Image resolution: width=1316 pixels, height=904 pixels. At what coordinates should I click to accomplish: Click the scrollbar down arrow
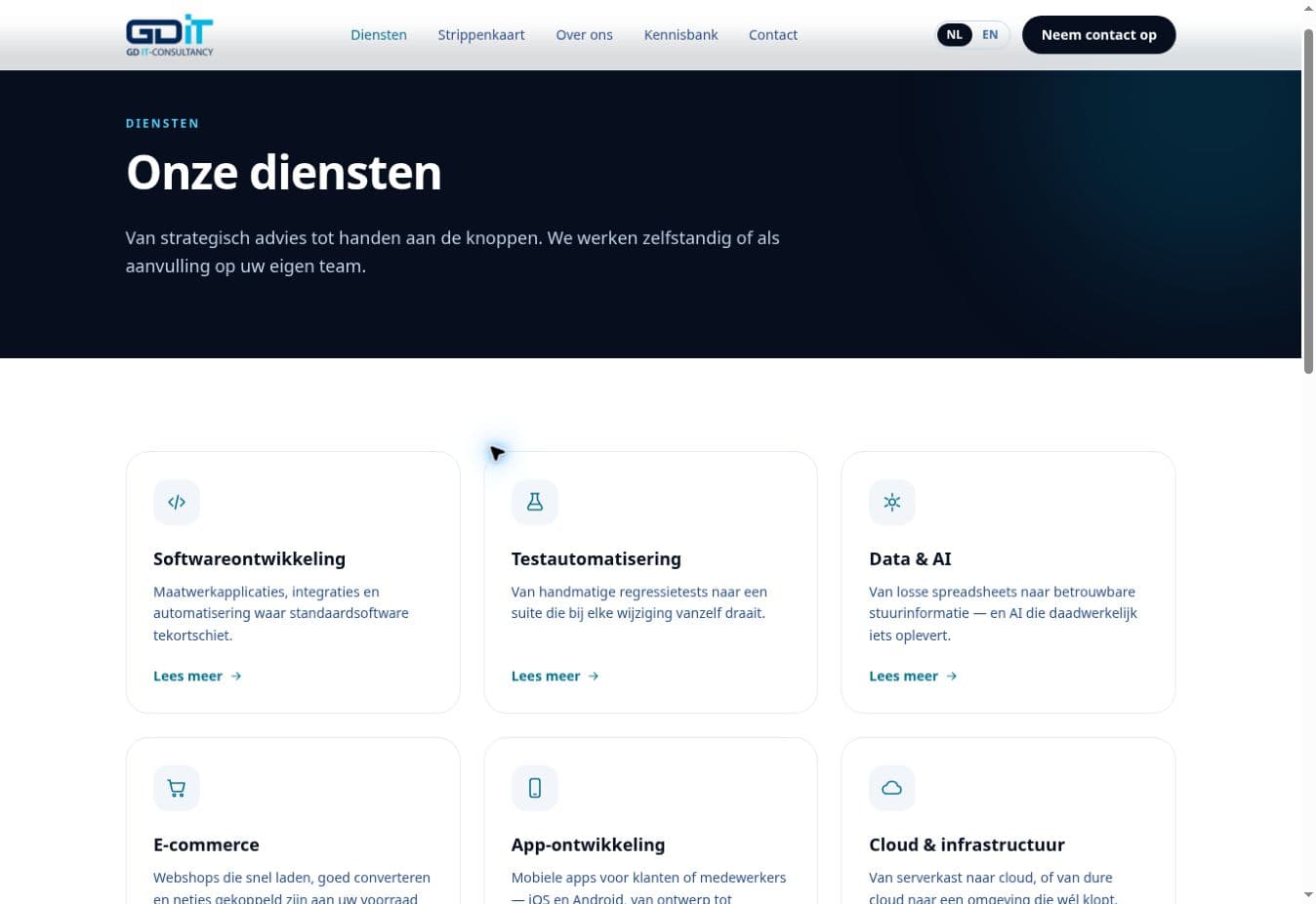[1309, 894]
